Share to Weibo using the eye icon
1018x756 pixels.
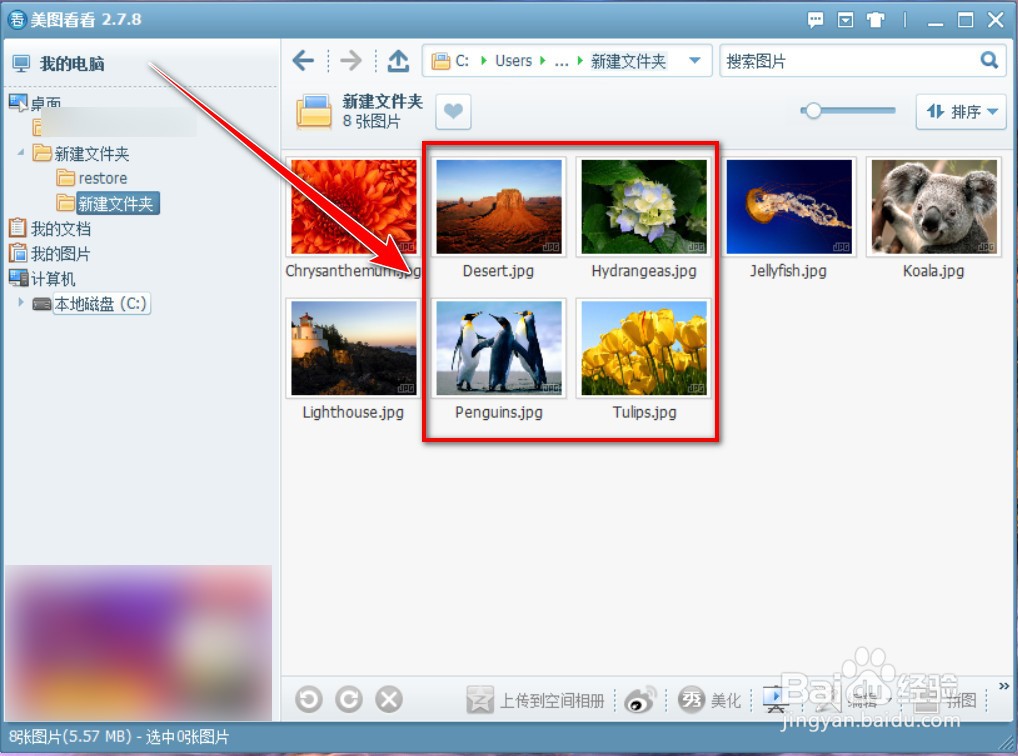coord(640,700)
